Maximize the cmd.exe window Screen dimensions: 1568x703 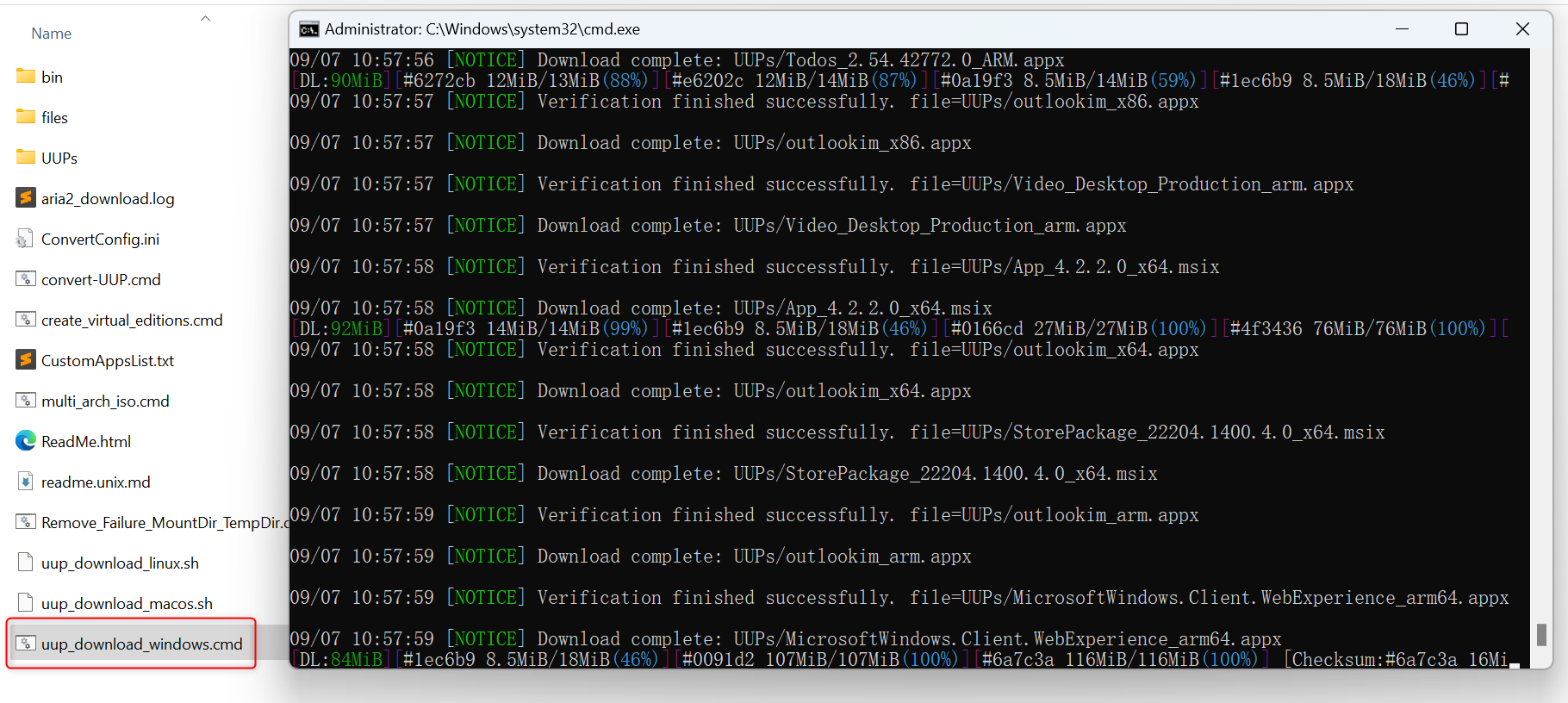tap(1461, 29)
